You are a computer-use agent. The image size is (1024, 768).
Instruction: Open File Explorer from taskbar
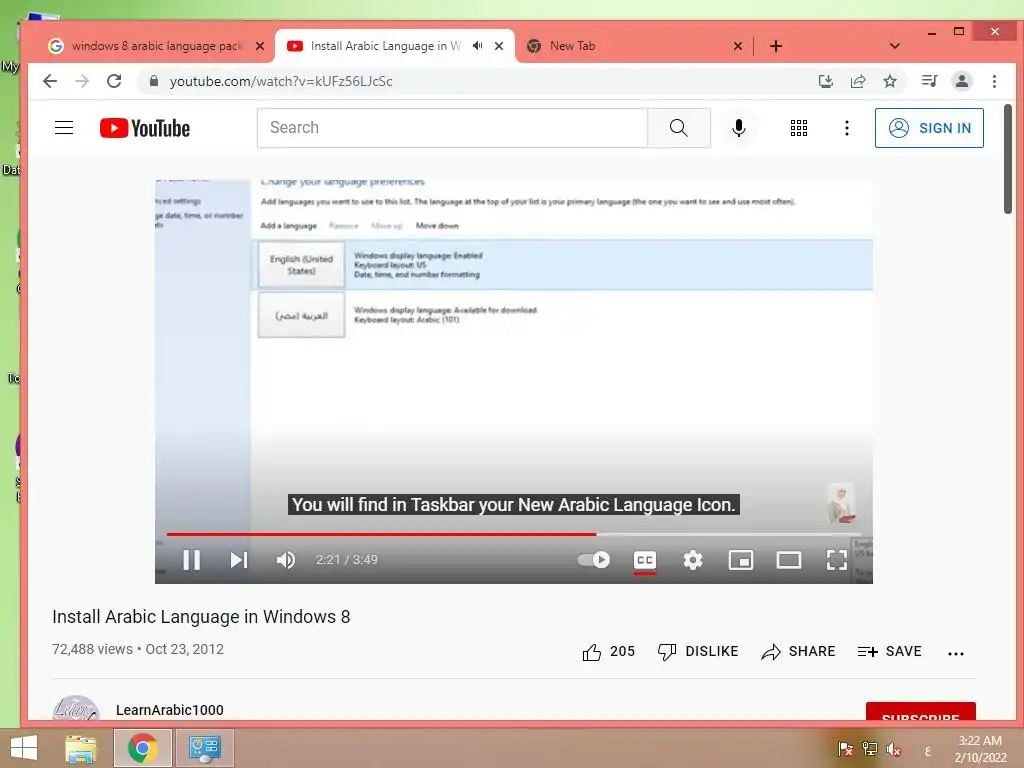point(80,748)
